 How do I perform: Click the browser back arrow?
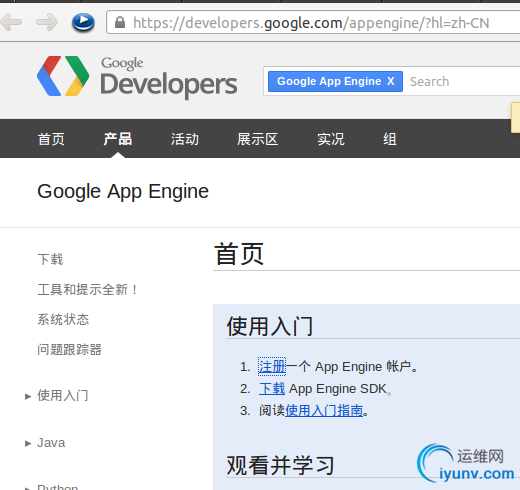click(11, 22)
